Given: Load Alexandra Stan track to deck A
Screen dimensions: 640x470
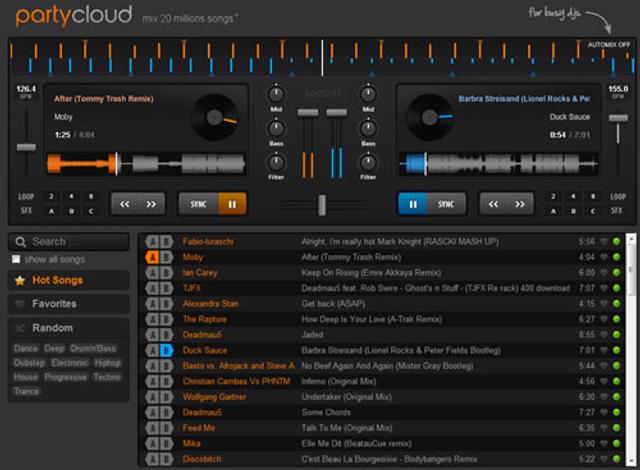Looking at the screenshot, I should tap(153, 304).
